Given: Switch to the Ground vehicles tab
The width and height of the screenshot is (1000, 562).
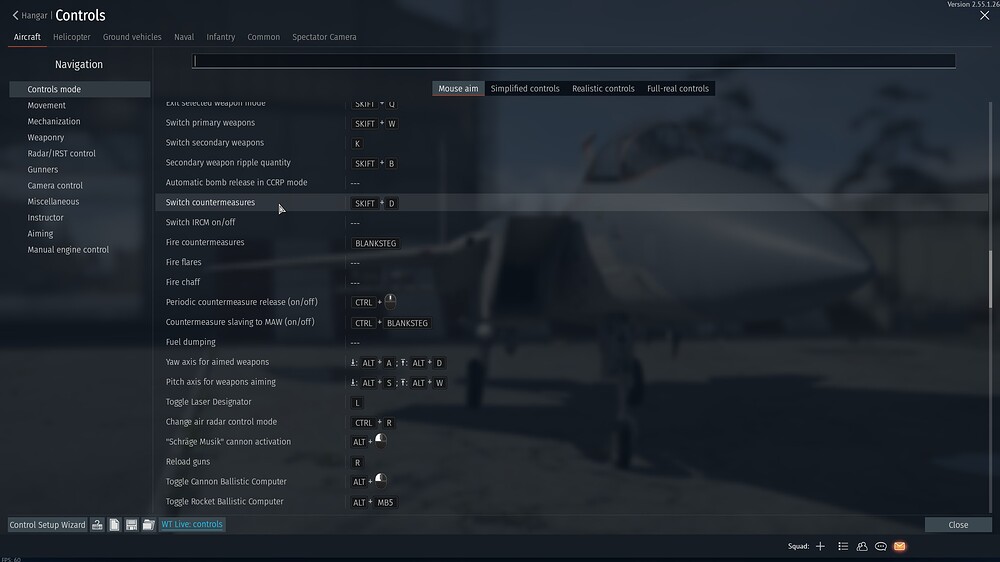Looking at the screenshot, I should pos(132,37).
